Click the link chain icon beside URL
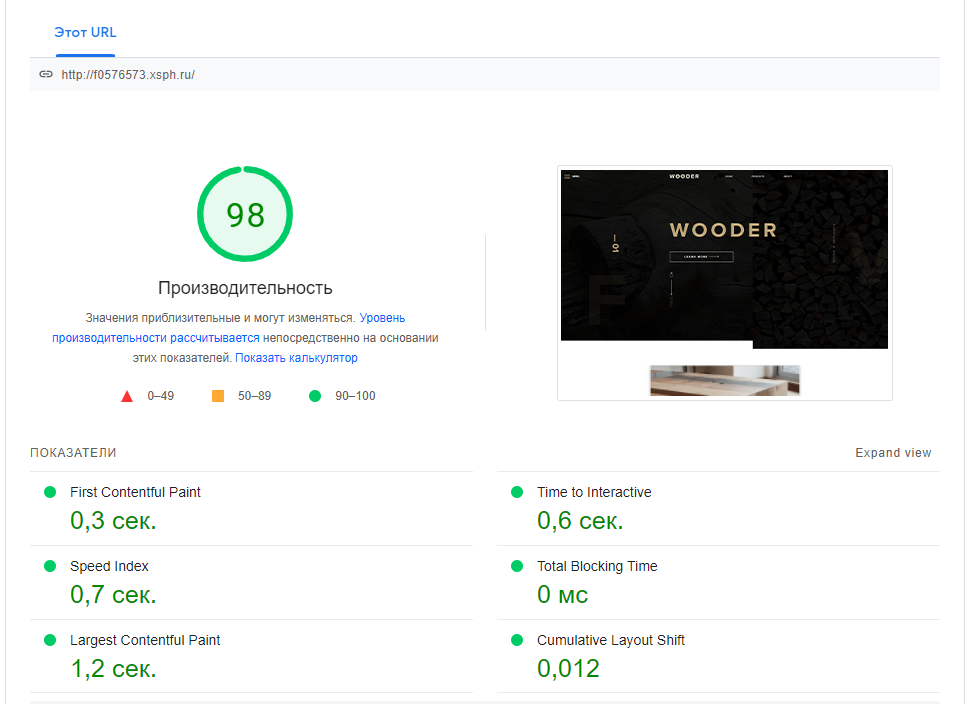The height and width of the screenshot is (704, 972). pos(46,74)
